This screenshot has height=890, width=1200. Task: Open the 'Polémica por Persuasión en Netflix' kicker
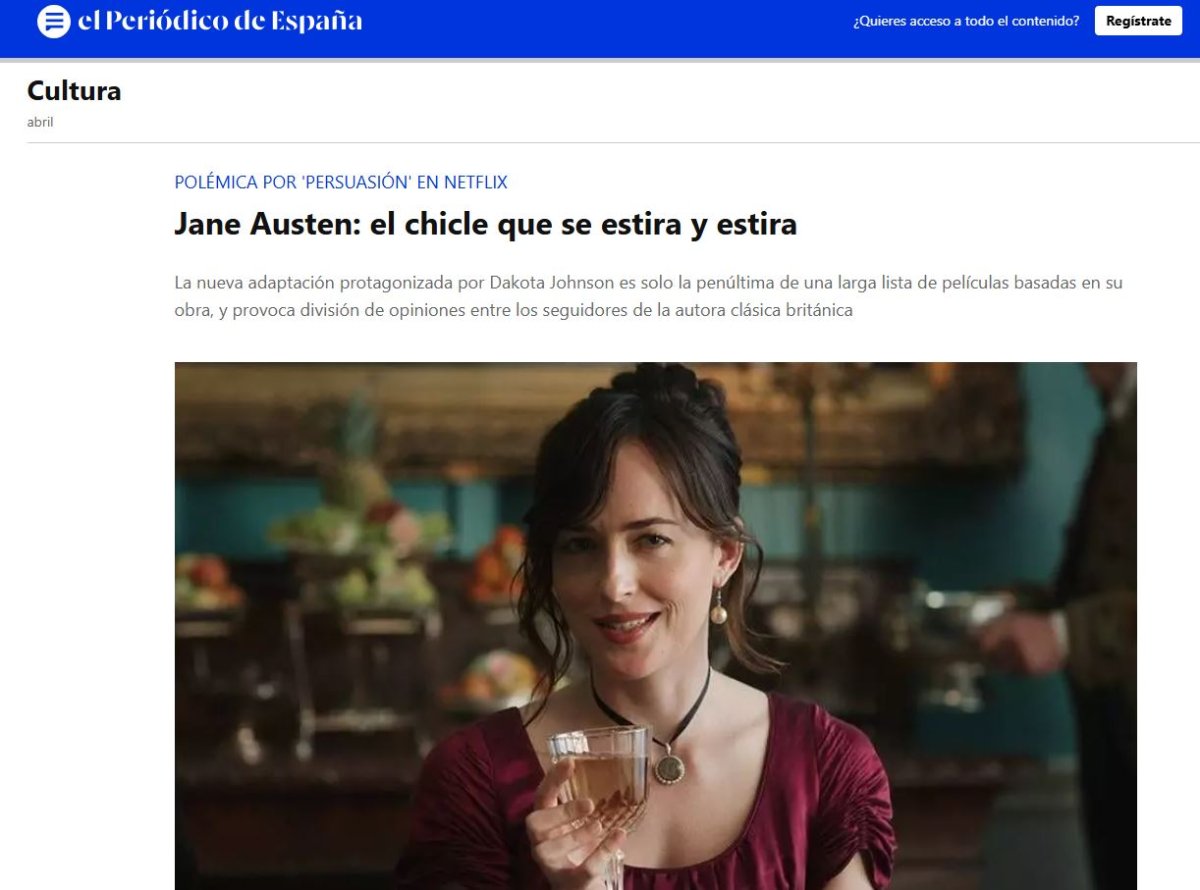click(341, 182)
